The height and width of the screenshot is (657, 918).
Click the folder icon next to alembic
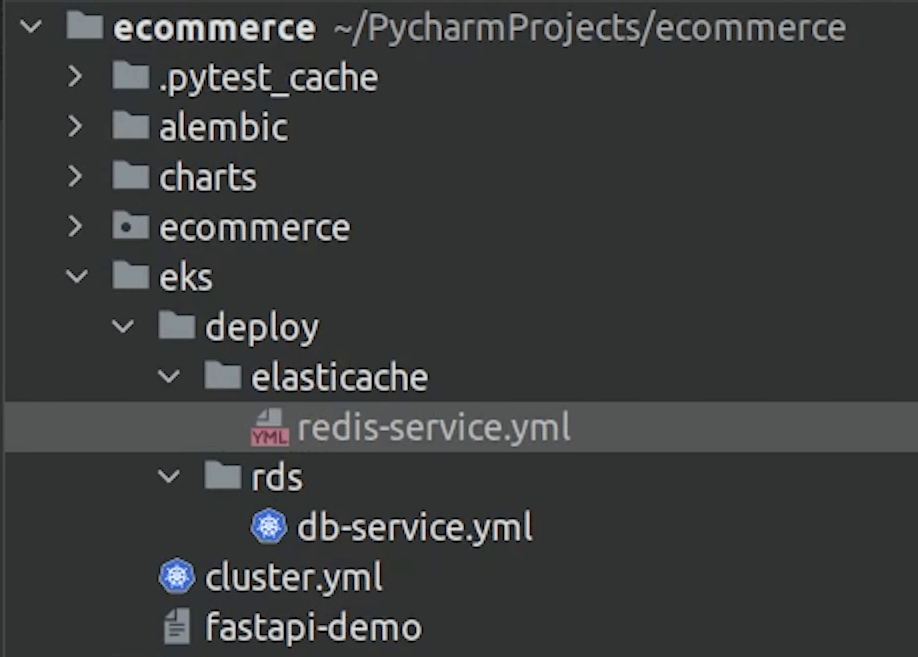click(x=131, y=127)
